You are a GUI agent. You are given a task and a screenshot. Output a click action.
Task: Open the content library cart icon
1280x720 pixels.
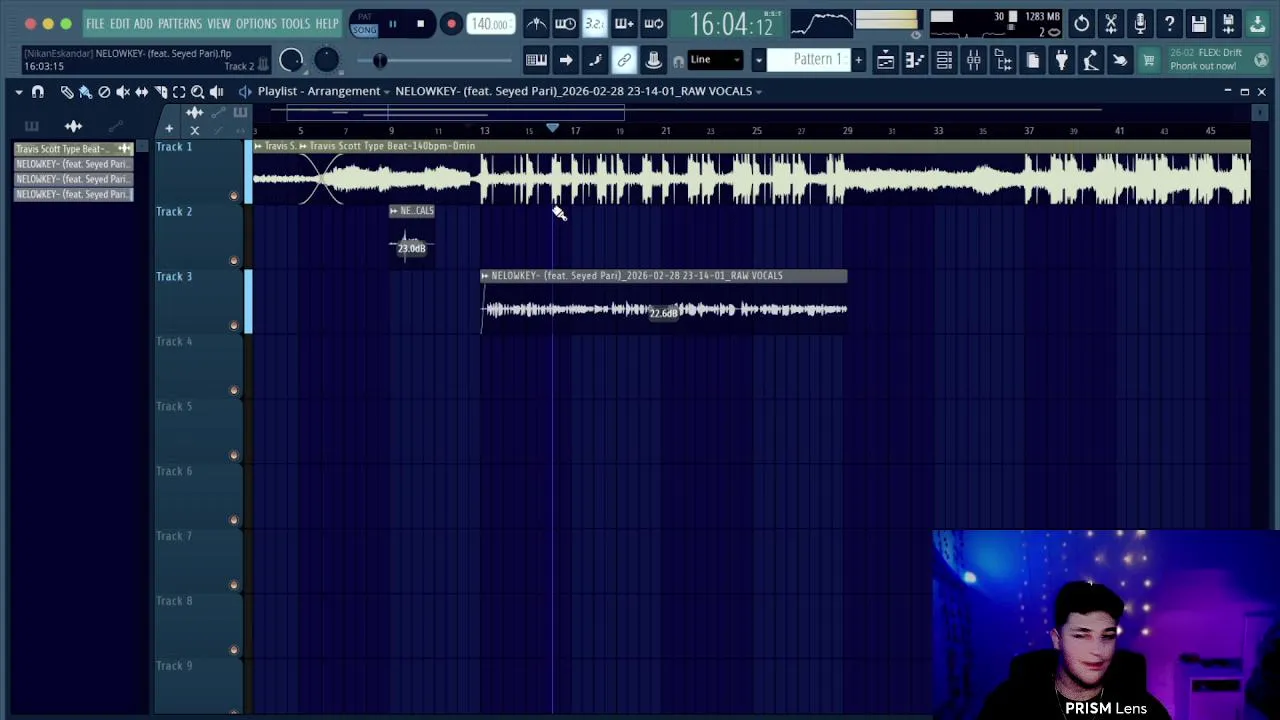[x=1149, y=61]
